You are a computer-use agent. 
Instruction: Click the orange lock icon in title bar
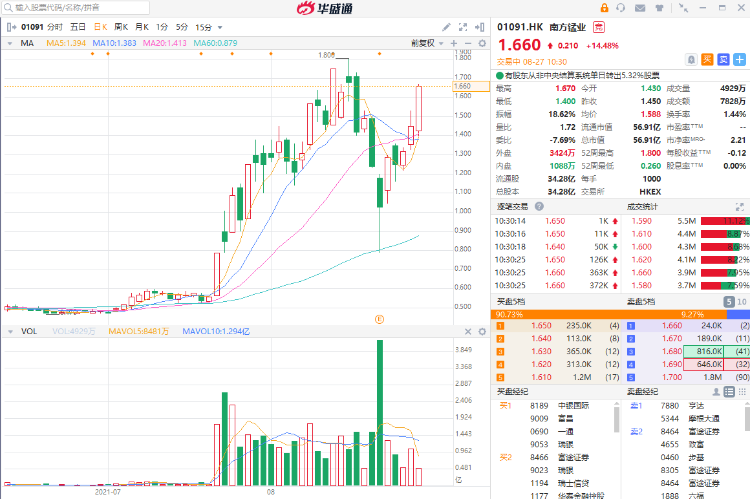coord(604,8)
